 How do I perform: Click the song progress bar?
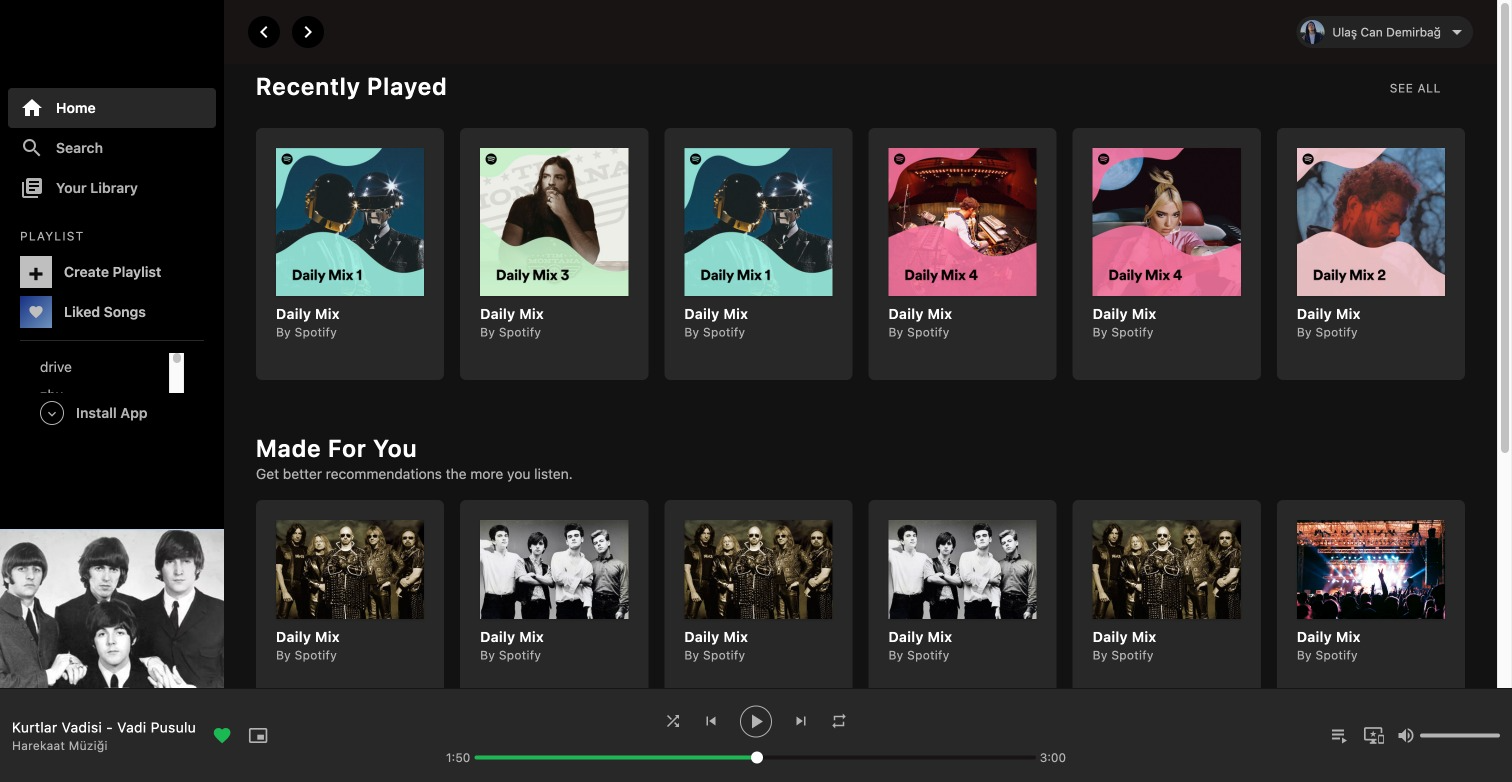point(755,758)
